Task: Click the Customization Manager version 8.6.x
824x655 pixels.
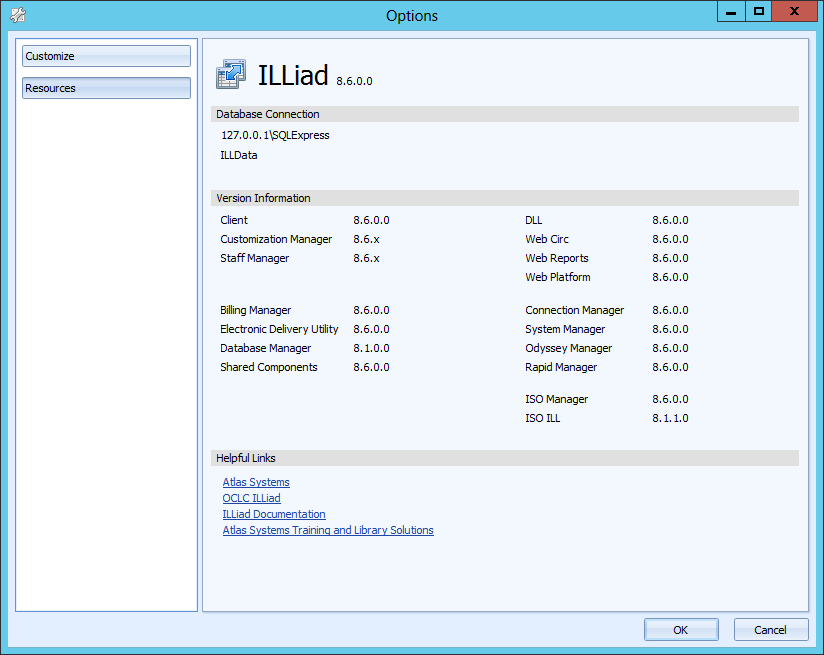Action: point(366,239)
